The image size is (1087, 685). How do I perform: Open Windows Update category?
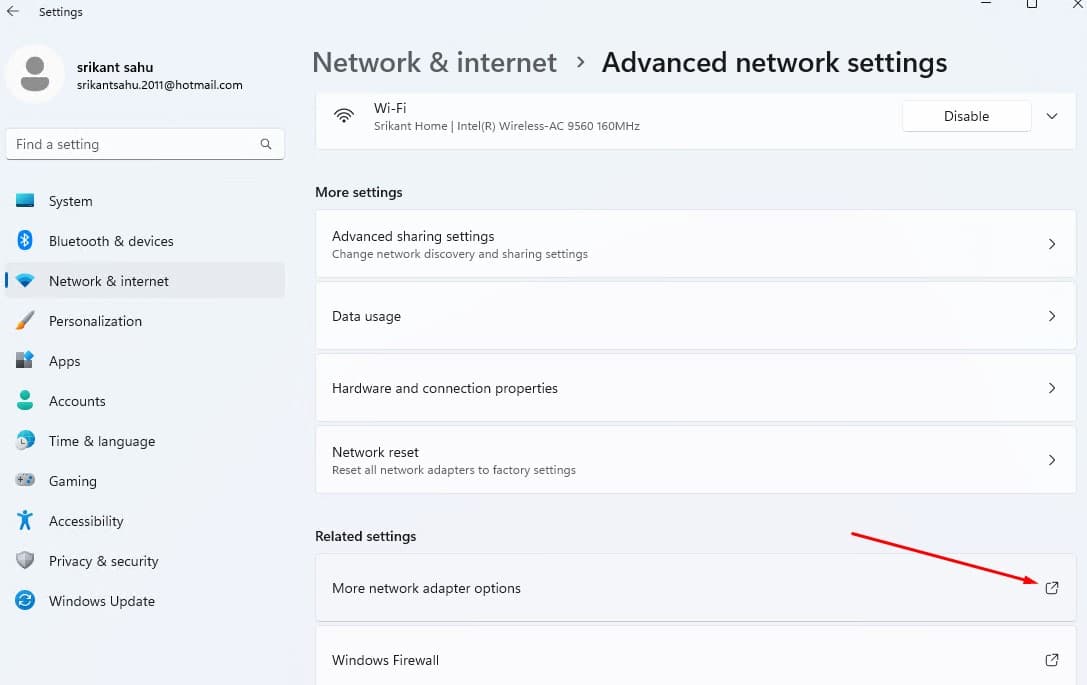click(145, 601)
